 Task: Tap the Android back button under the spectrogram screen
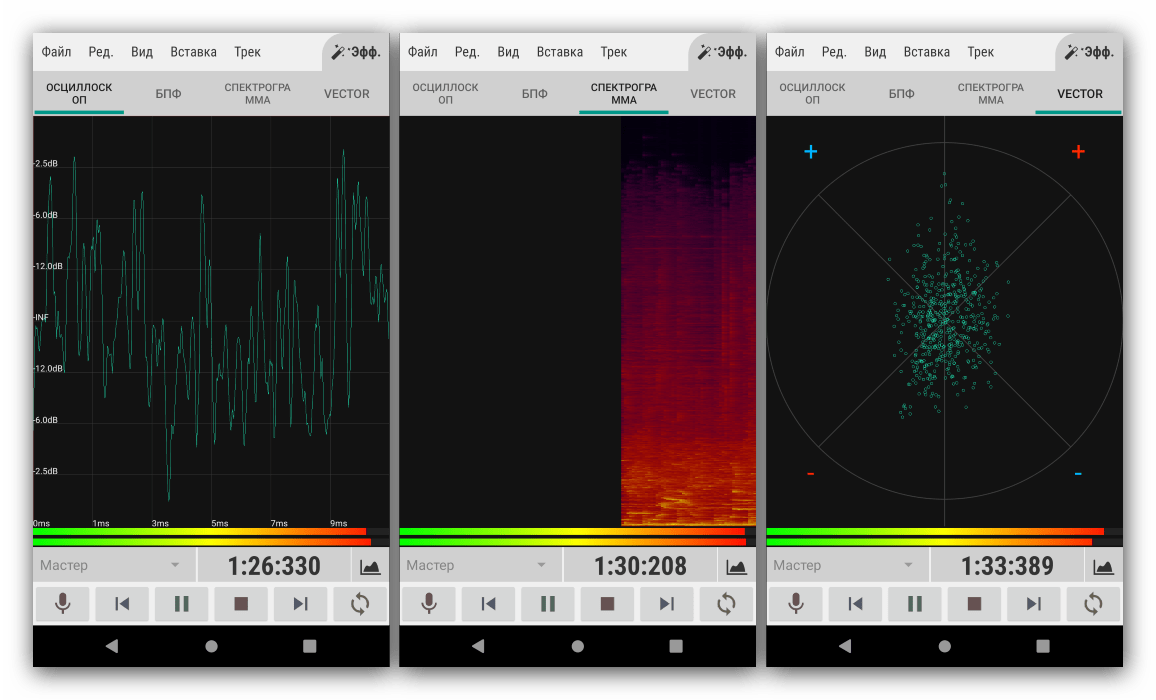(478, 647)
